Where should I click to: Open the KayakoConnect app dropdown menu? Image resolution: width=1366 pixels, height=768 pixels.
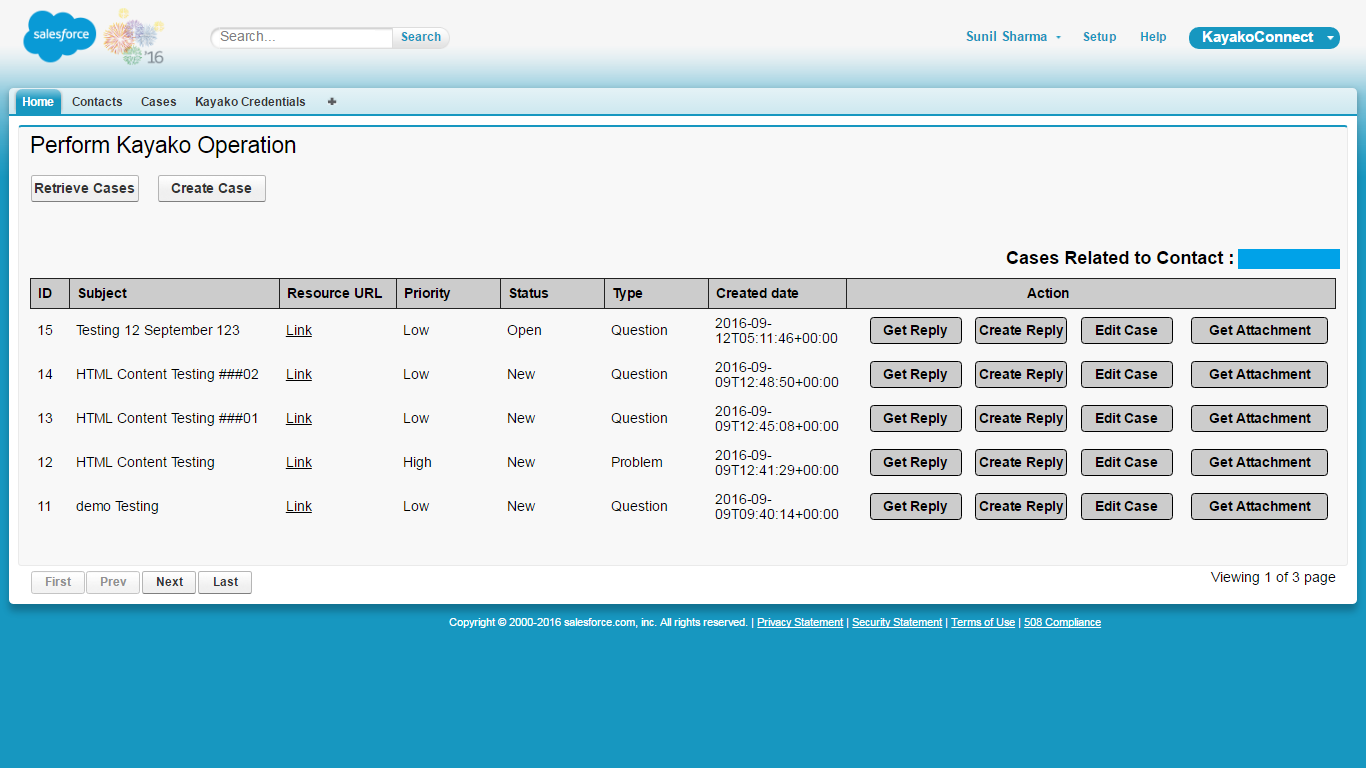tap(1263, 38)
